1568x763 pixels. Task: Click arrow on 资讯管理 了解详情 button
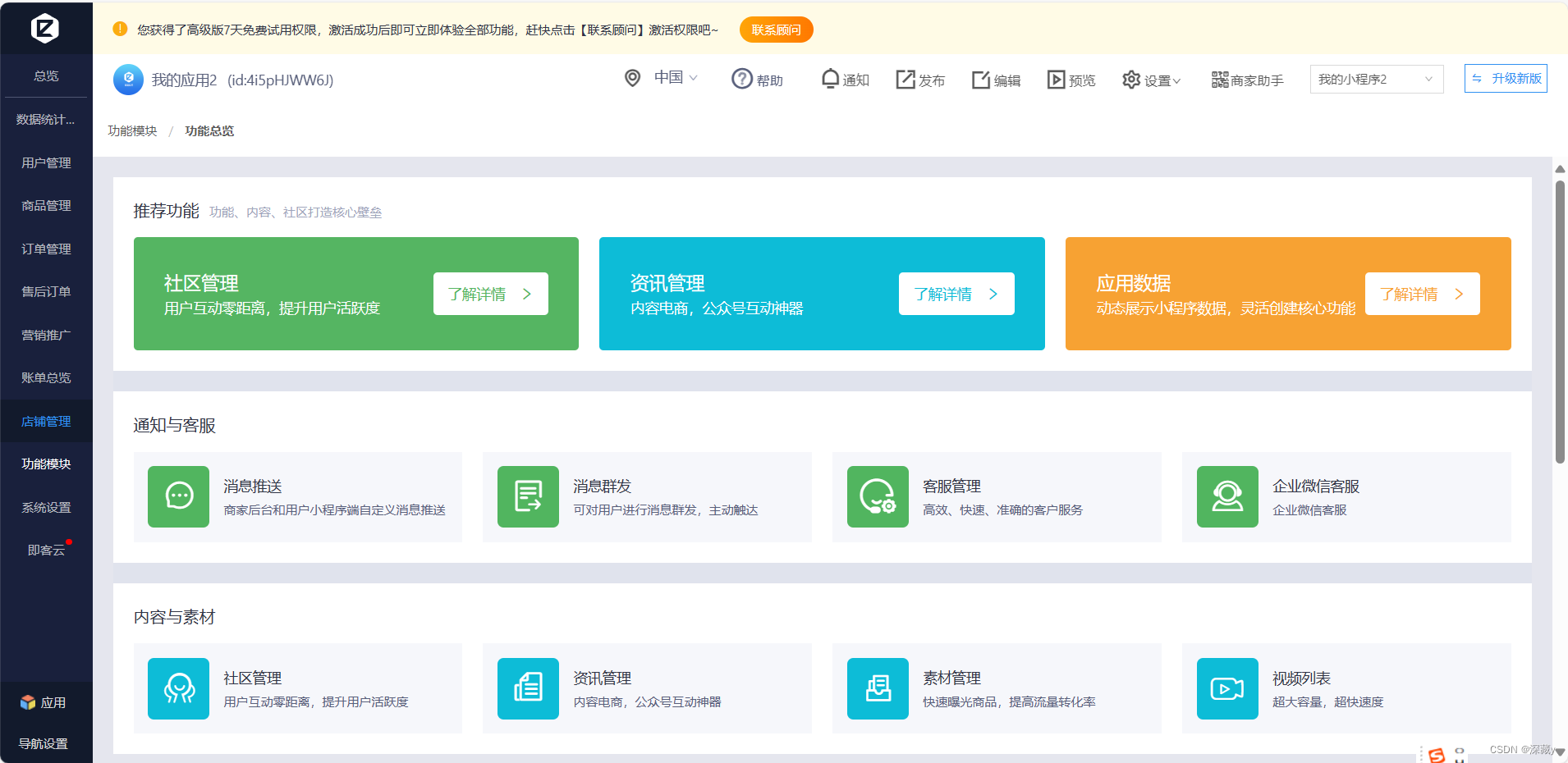(x=993, y=294)
